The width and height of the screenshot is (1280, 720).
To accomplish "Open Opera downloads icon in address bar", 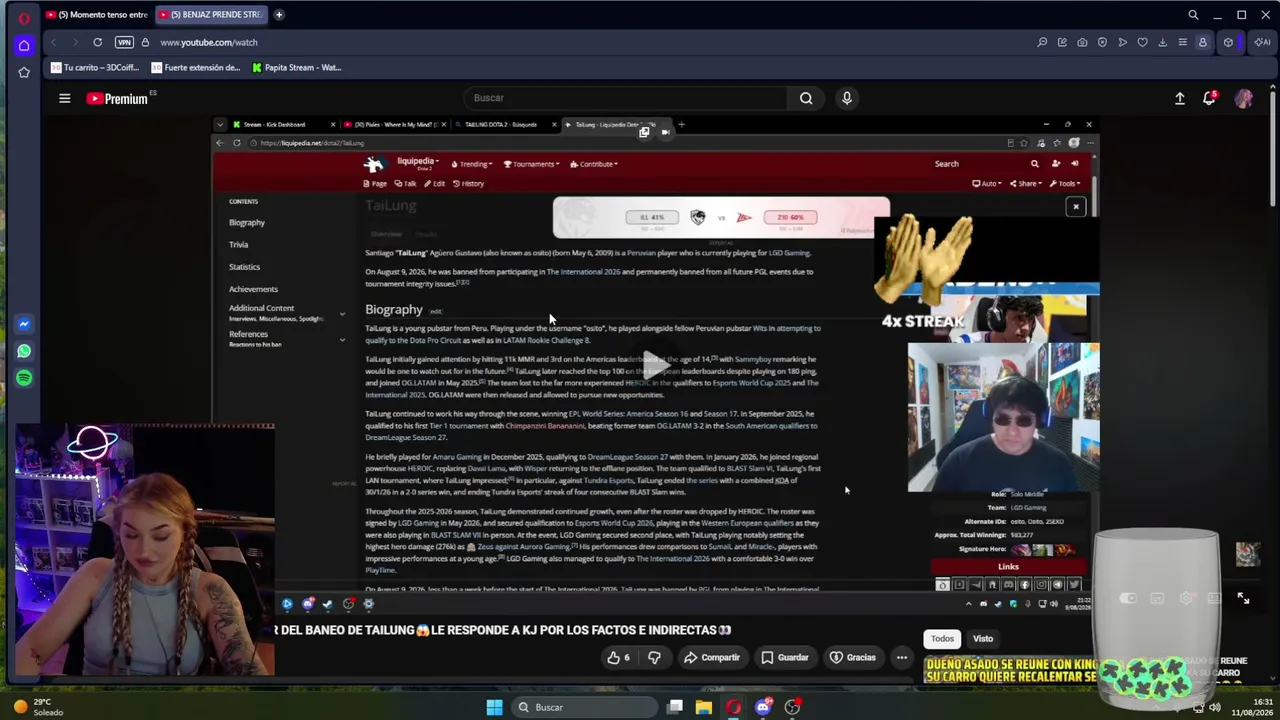I will (1162, 42).
